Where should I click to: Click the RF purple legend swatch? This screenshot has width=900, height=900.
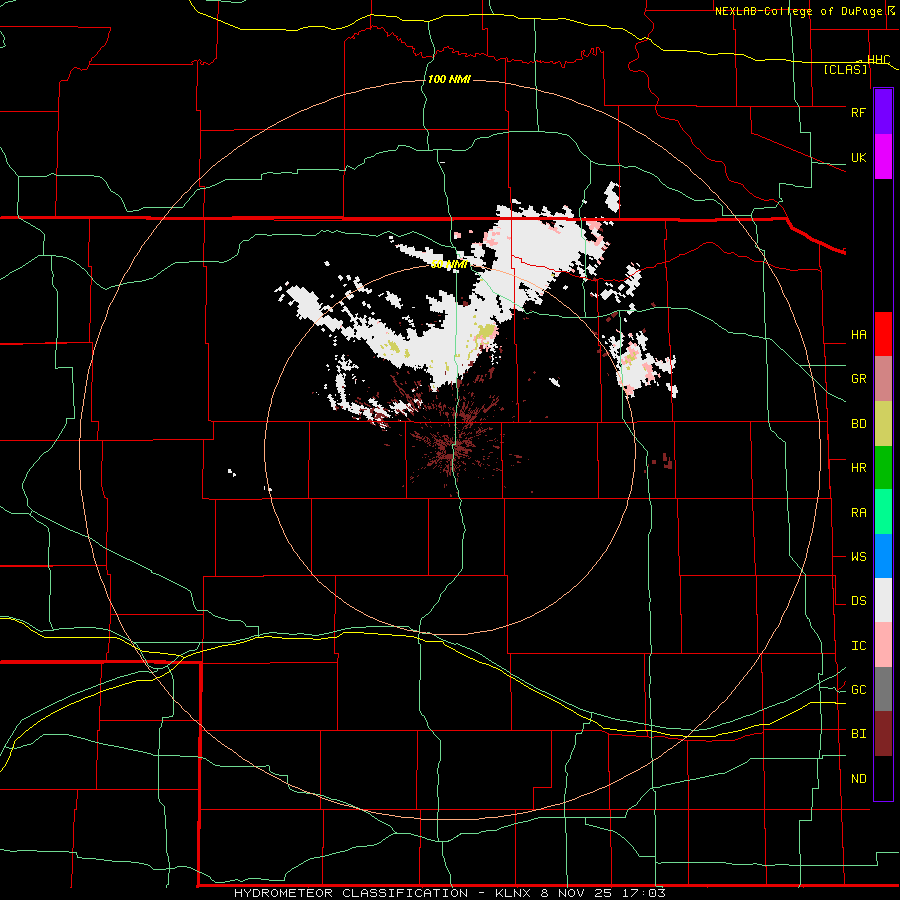click(883, 112)
